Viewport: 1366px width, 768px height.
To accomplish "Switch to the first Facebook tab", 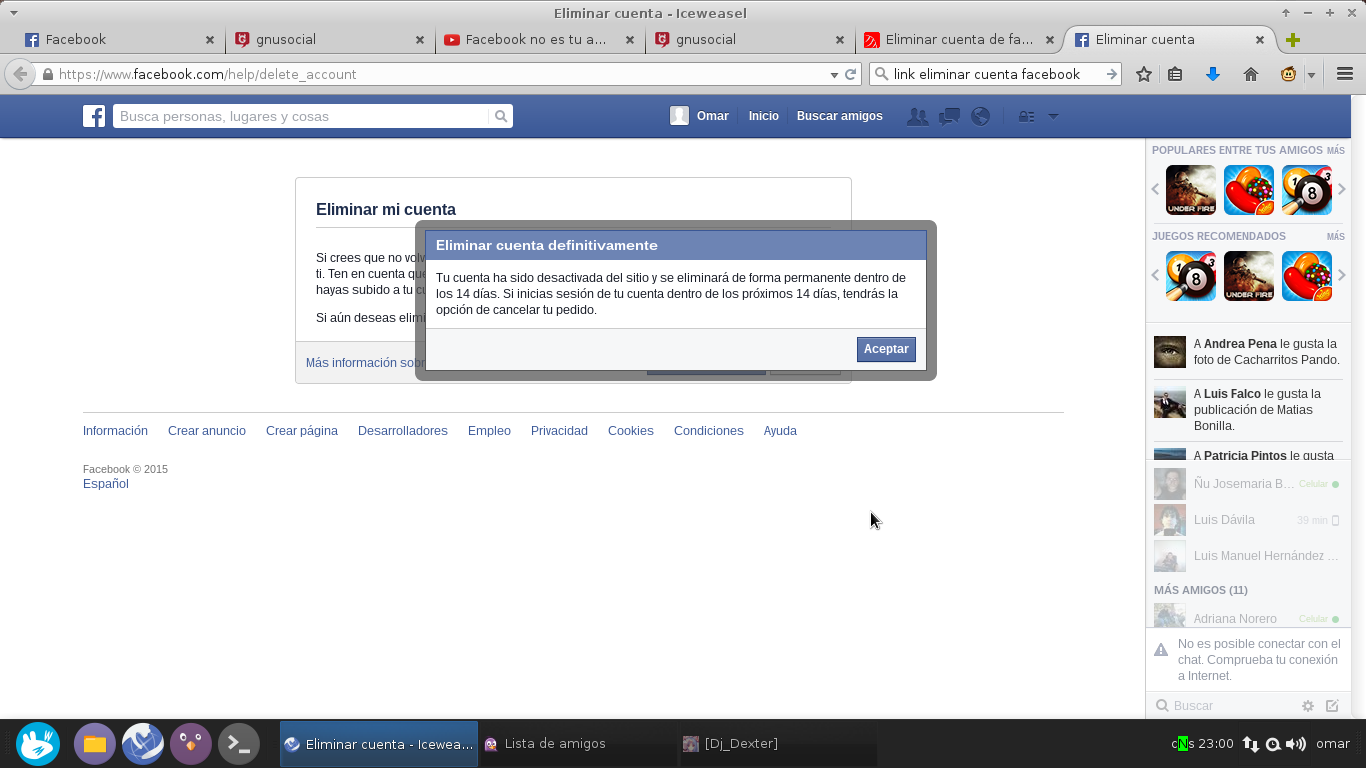I will (x=119, y=40).
